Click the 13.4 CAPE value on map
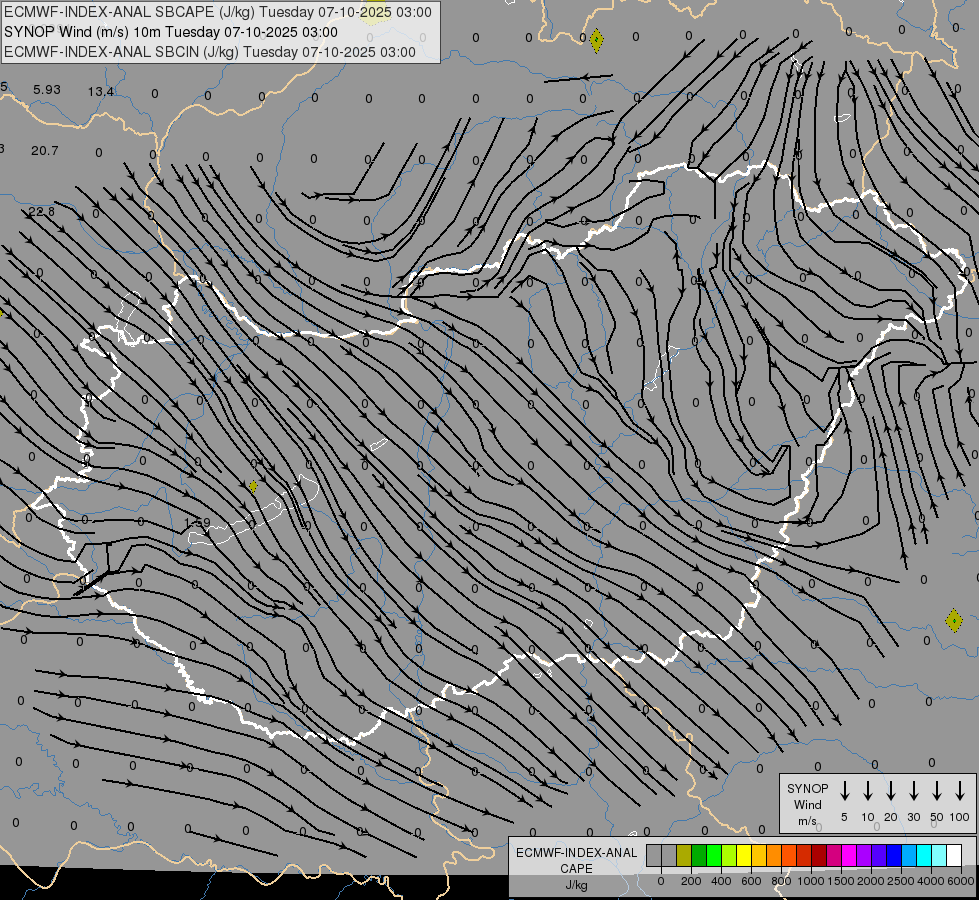The width and height of the screenshot is (979, 900). click(x=100, y=92)
